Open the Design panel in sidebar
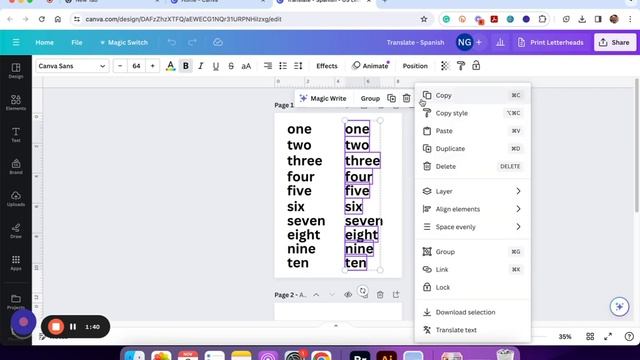Image resolution: width=640 pixels, height=360 pixels. (16, 71)
